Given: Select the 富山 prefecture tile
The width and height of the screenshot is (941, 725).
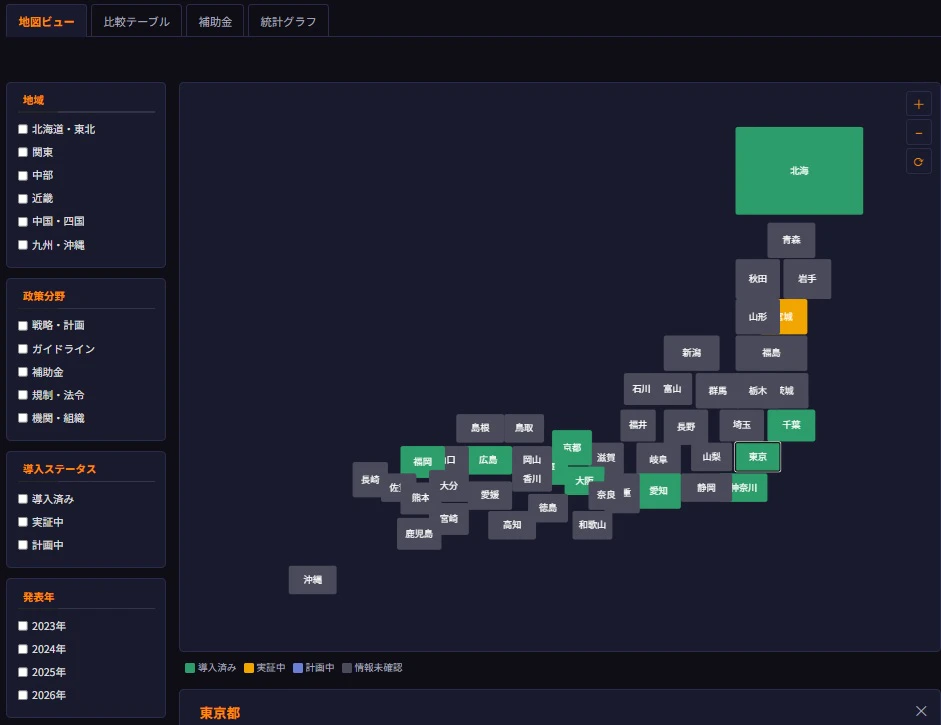Looking at the screenshot, I should click(673, 389).
